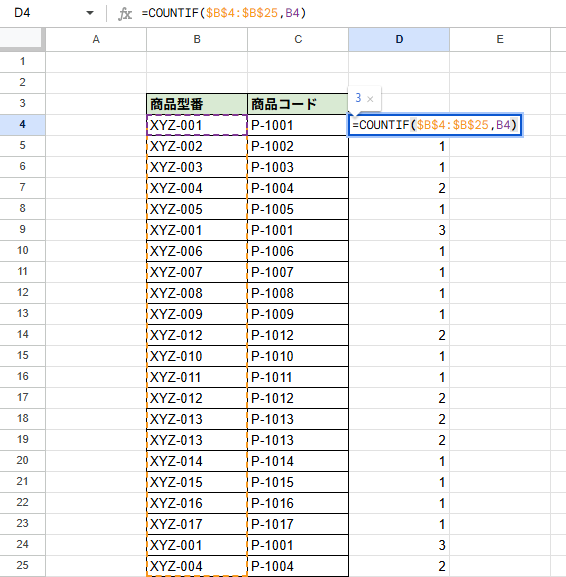Image resolution: width=566 pixels, height=577 pixels.
Task: Select cell C5 containing P-1002
Action: pos(298,146)
